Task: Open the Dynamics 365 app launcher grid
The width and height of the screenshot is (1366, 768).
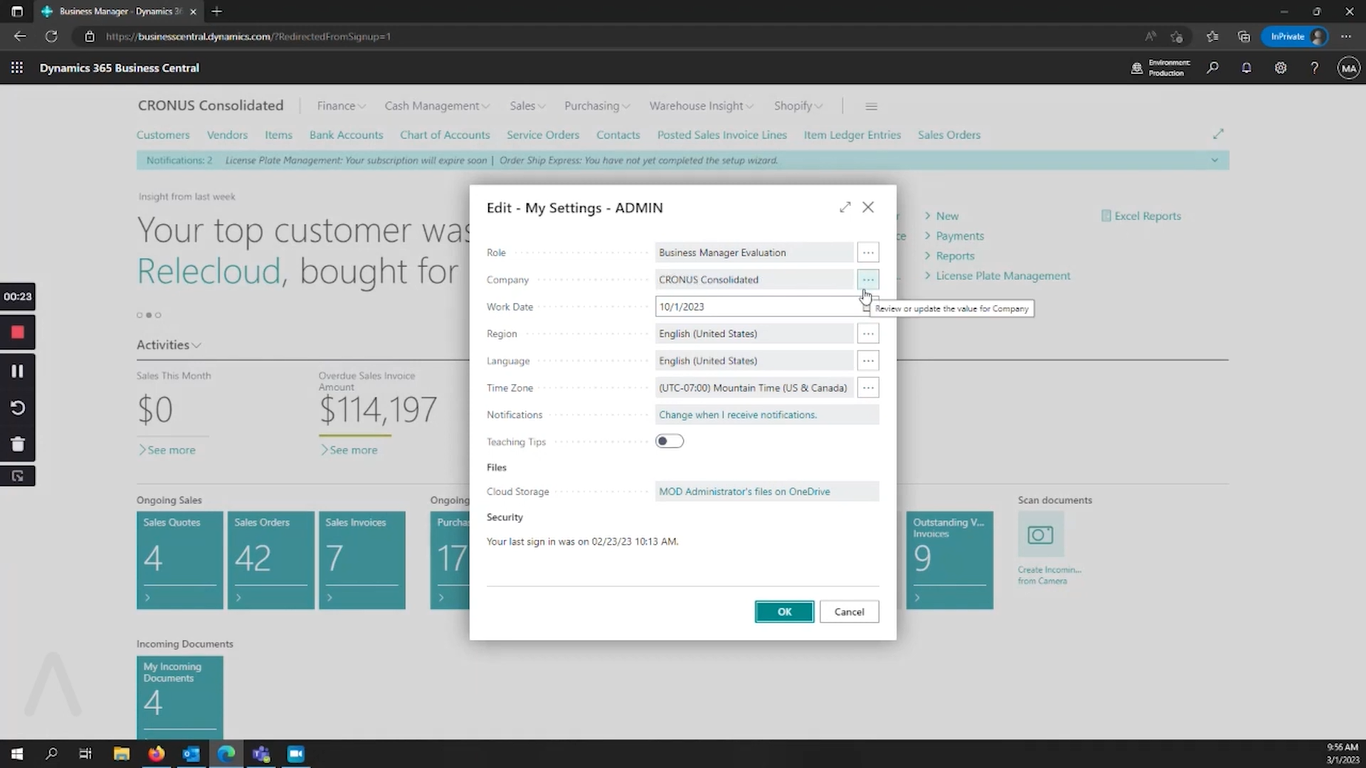Action: point(17,68)
